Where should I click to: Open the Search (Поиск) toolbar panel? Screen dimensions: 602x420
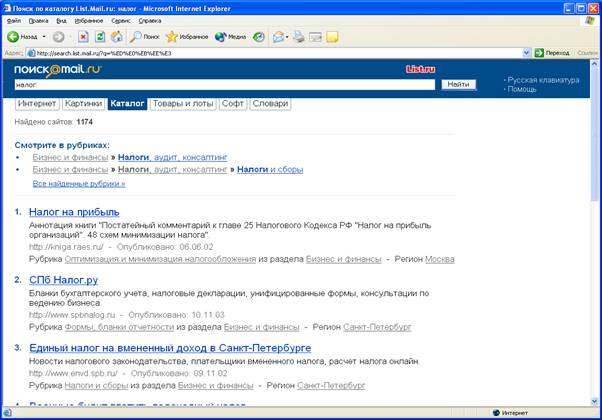coord(144,37)
